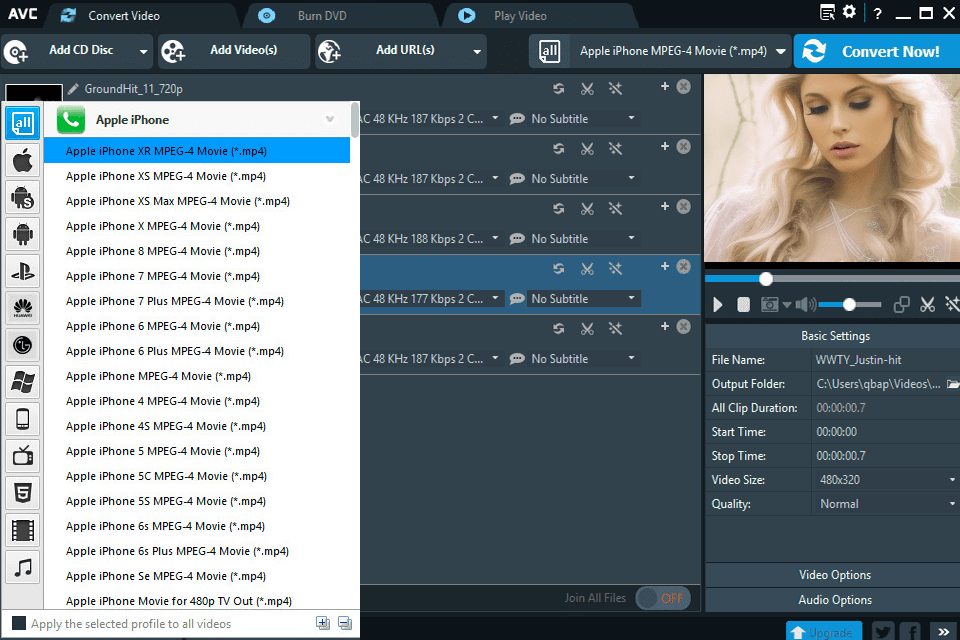Click the scissors clip tool under the preview
The height and width of the screenshot is (640, 960).
coord(928,304)
